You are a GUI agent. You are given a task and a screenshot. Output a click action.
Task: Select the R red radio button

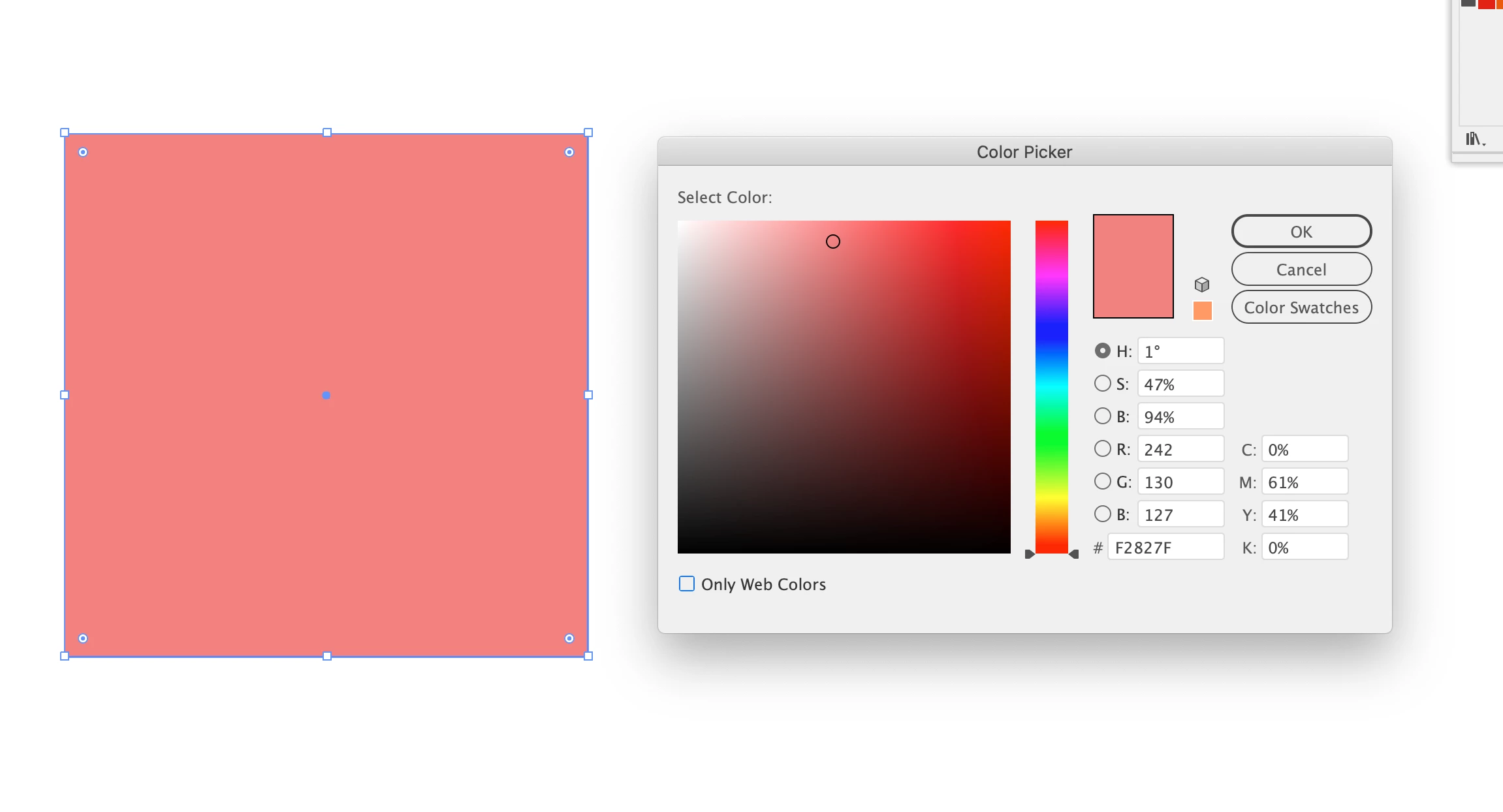1102,448
